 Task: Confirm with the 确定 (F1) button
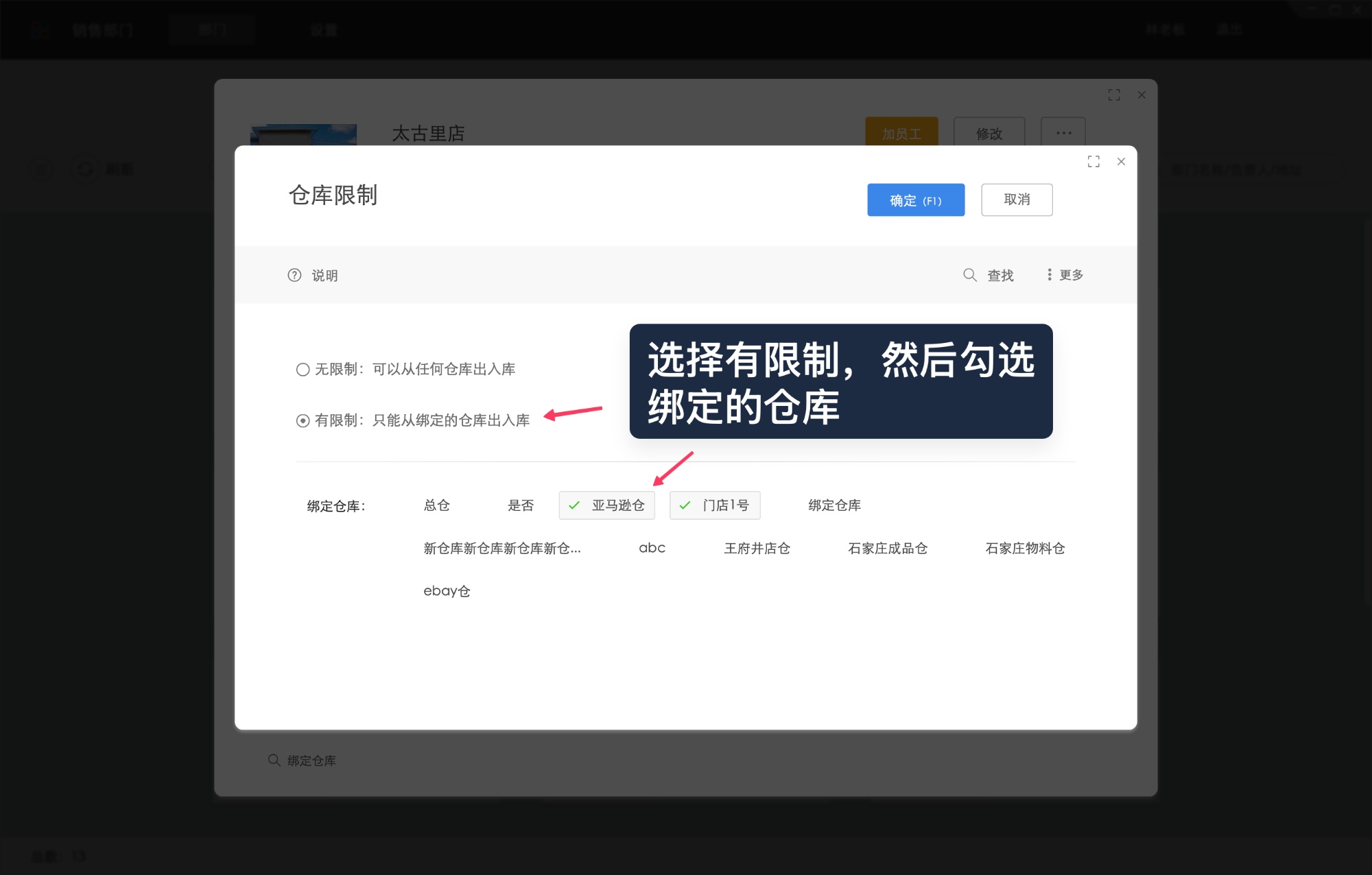pos(916,200)
